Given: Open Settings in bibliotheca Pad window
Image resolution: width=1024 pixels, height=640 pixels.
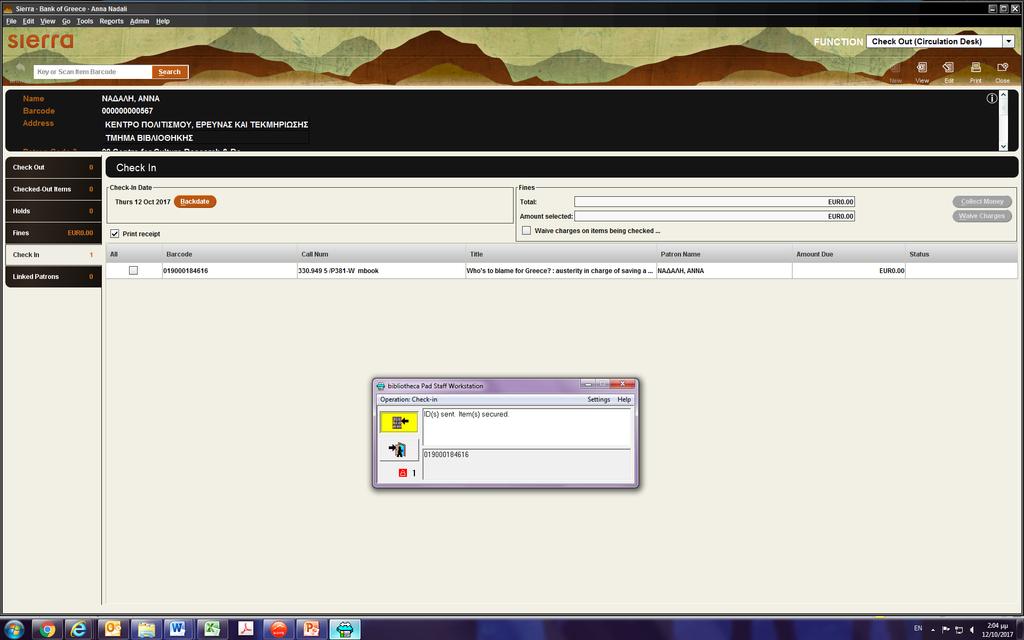Looking at the screenshot, I should click(x=598, y=399).
